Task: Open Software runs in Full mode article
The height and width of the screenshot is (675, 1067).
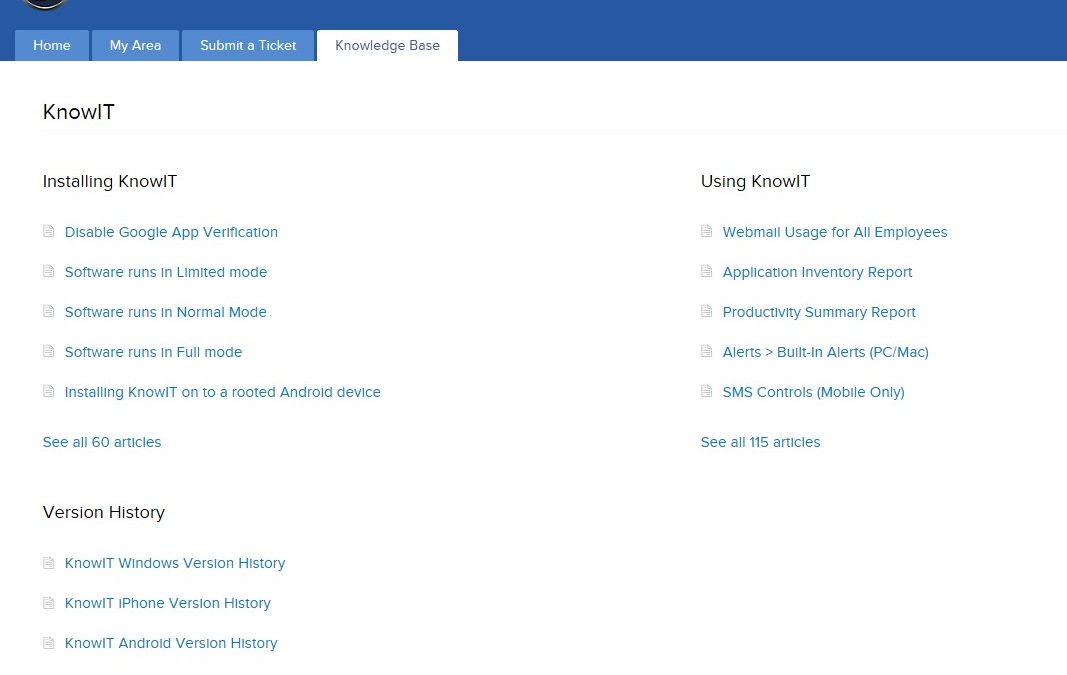Action: coord(153,352)
